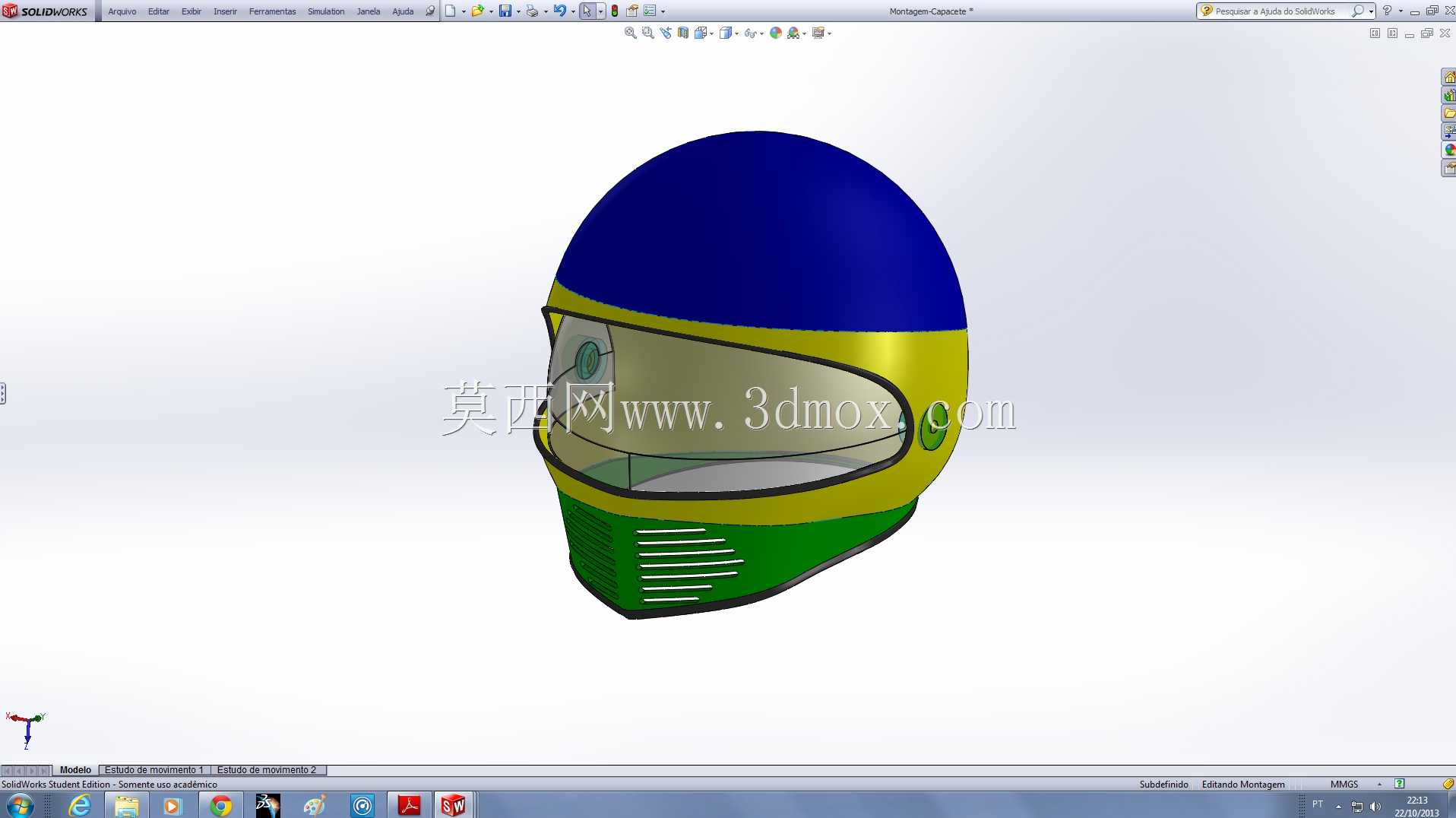Open View Palette task pane tab
1456x818 pixels.
1448,132
